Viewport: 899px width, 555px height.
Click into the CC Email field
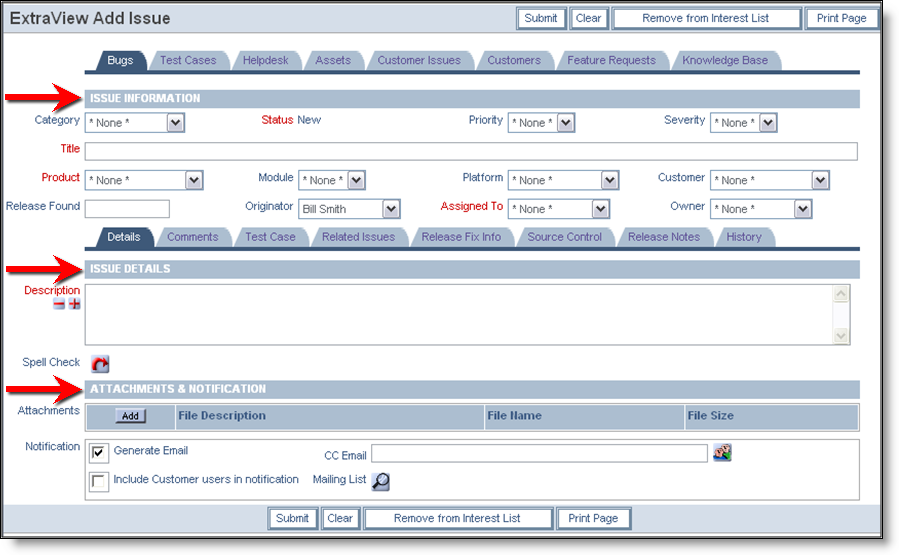pyautogui.click(x=540, y=454)
